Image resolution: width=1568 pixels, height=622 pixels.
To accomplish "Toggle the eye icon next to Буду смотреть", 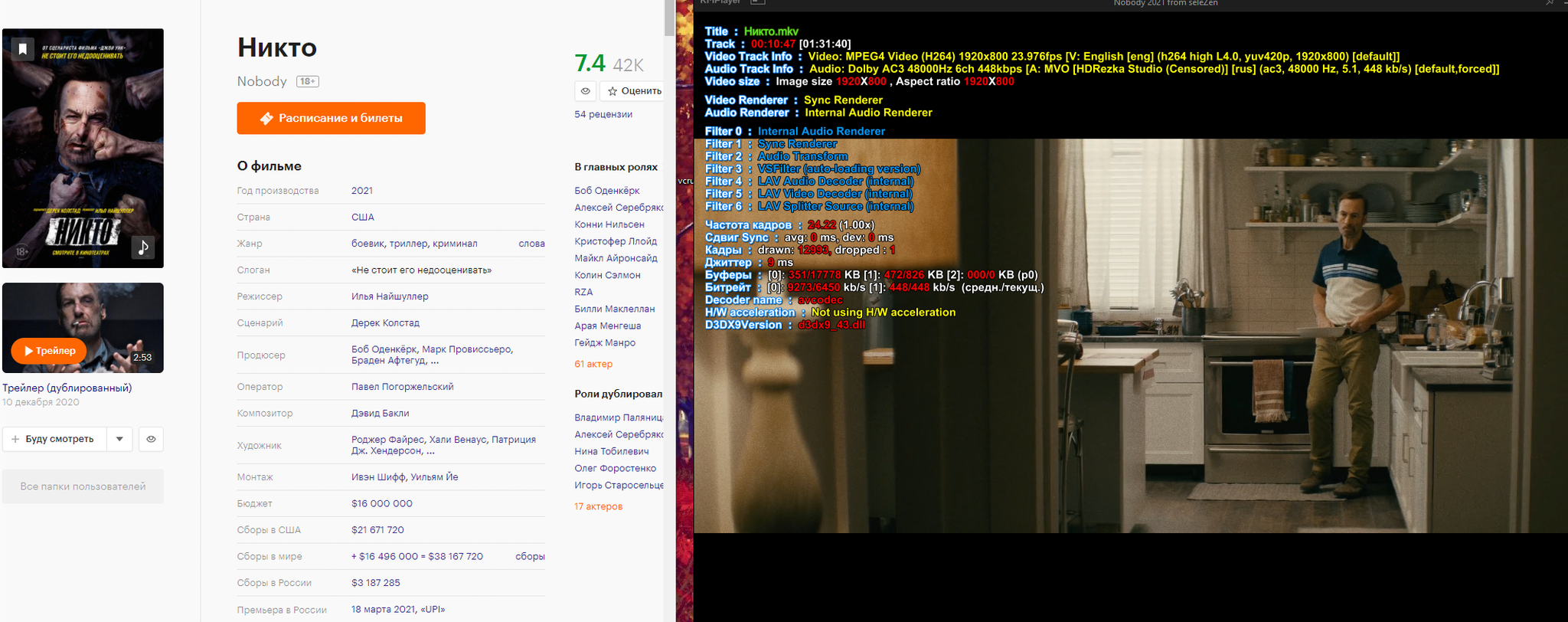I will coord(151,439).
